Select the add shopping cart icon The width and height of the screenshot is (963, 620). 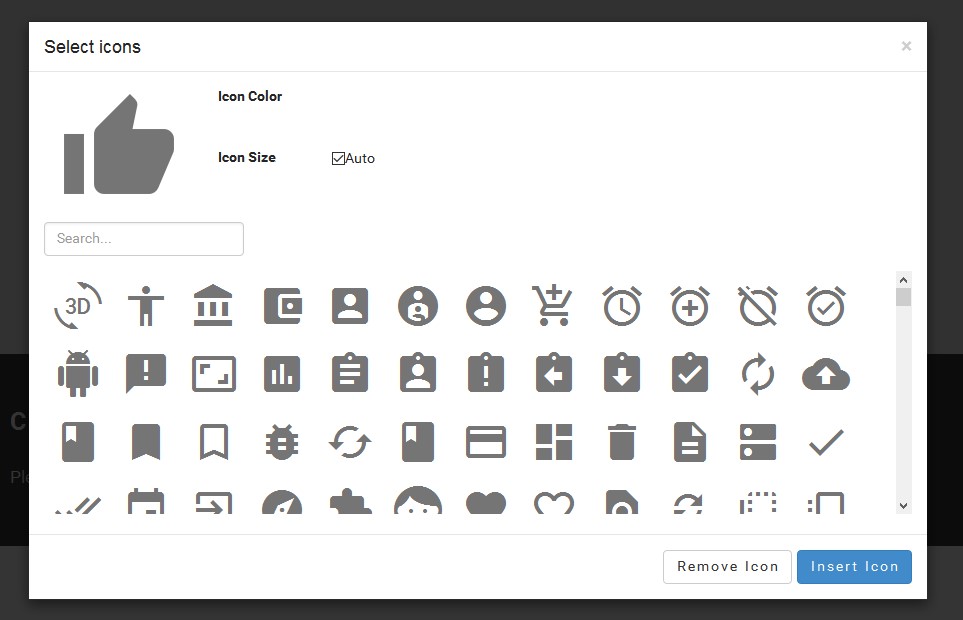(553, 306)
